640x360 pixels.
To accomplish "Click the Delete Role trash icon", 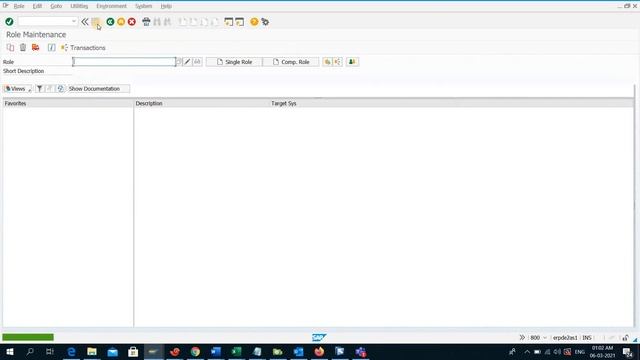I will pyautogui.click(x=23, y=48).
